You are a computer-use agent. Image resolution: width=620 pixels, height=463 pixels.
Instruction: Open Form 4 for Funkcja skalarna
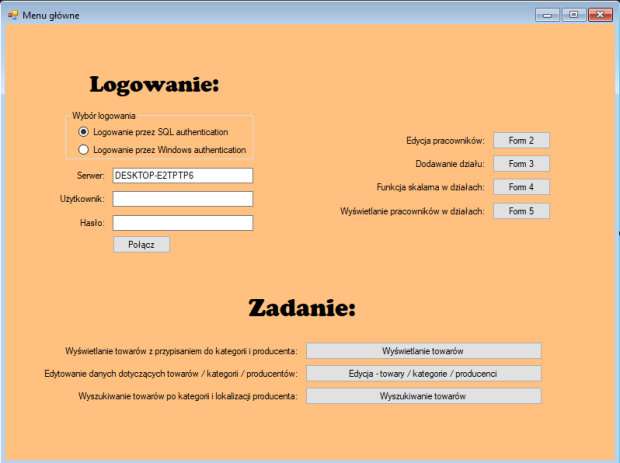point(521,187)
